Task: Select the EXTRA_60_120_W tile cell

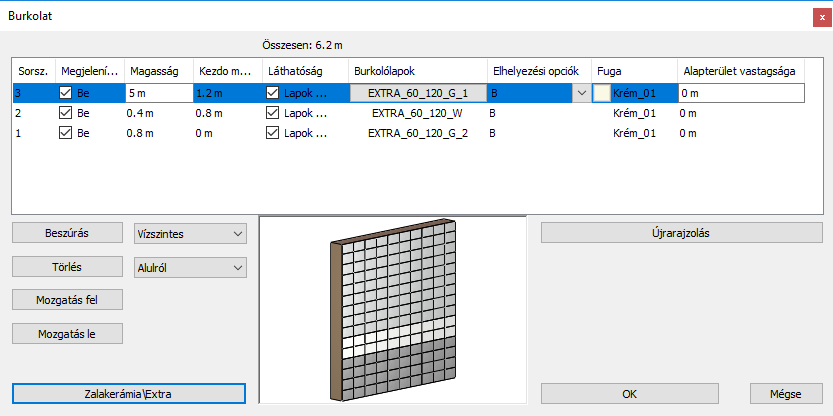Action: (418, 113)
